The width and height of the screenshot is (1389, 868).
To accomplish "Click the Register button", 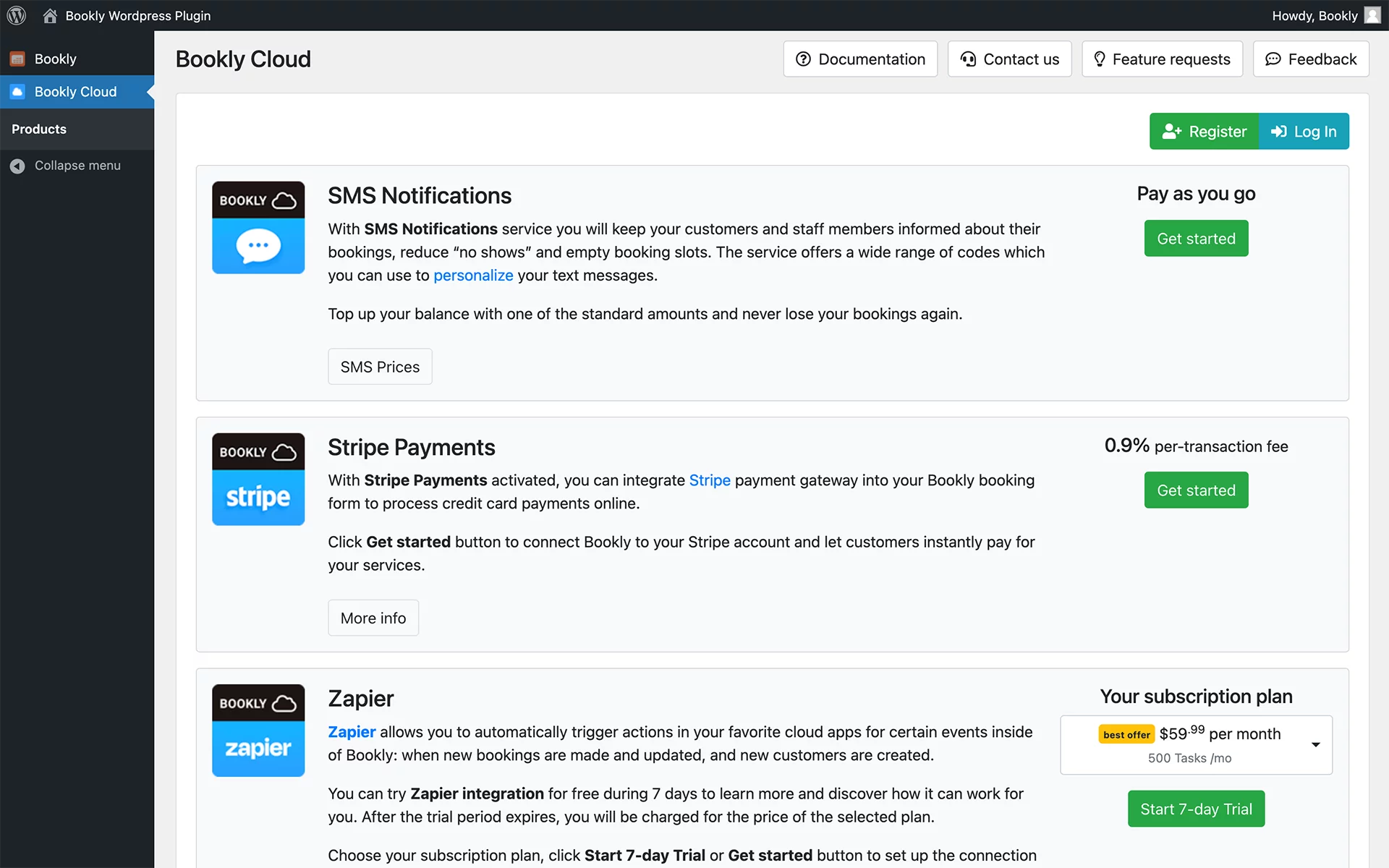I will coord(1204,131).
